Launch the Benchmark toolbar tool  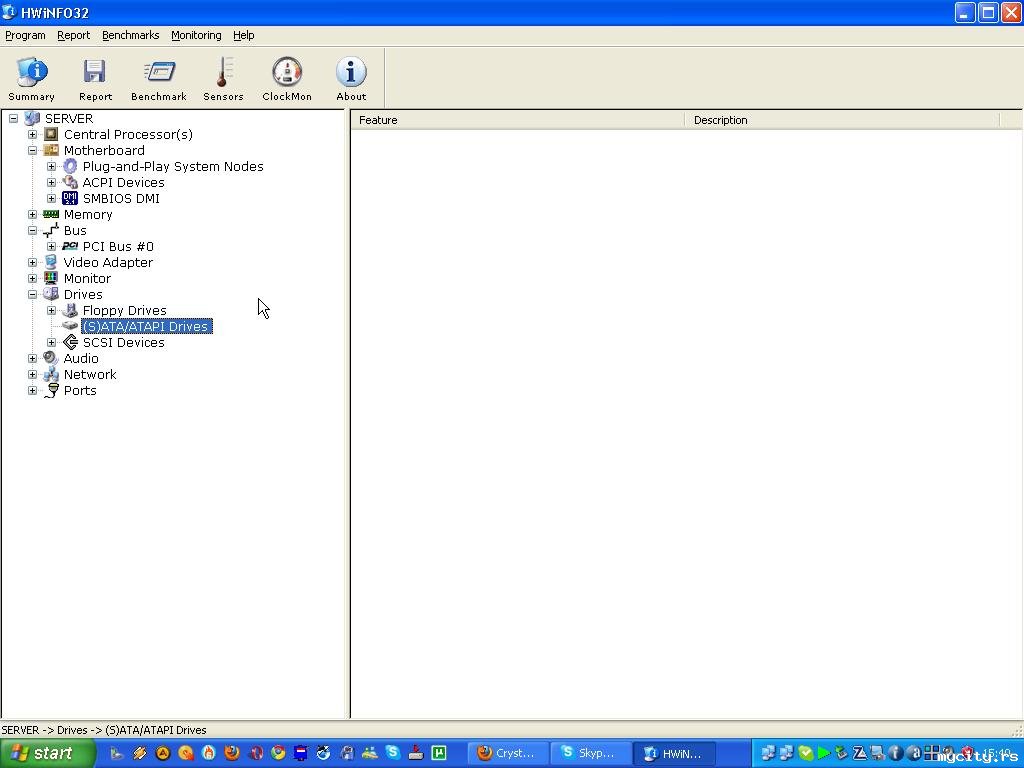159,78
